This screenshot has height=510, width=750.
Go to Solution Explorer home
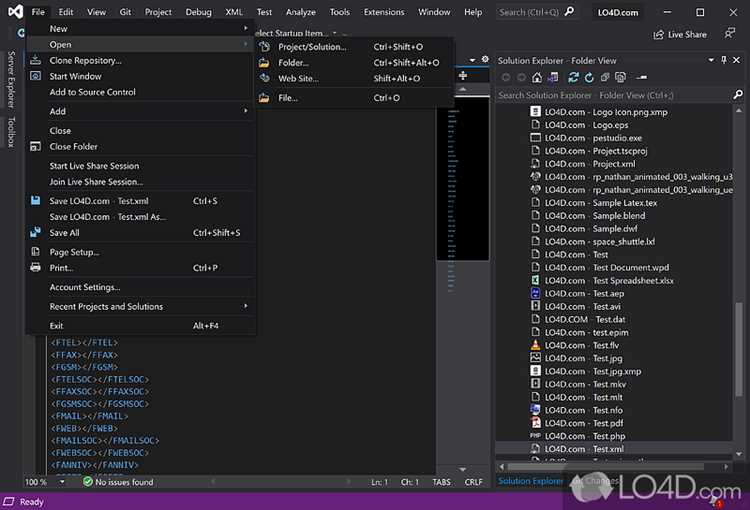click(x=537, y=77)
